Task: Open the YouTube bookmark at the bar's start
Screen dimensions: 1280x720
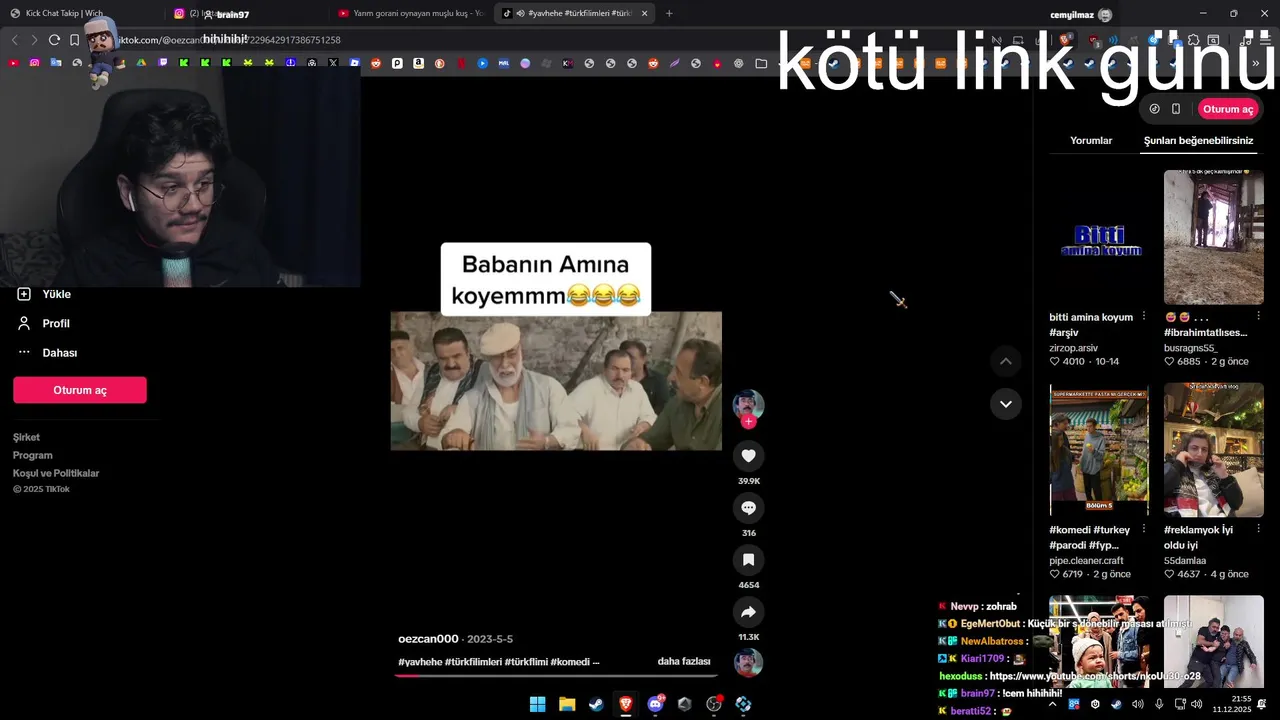Action: [13, 63]
